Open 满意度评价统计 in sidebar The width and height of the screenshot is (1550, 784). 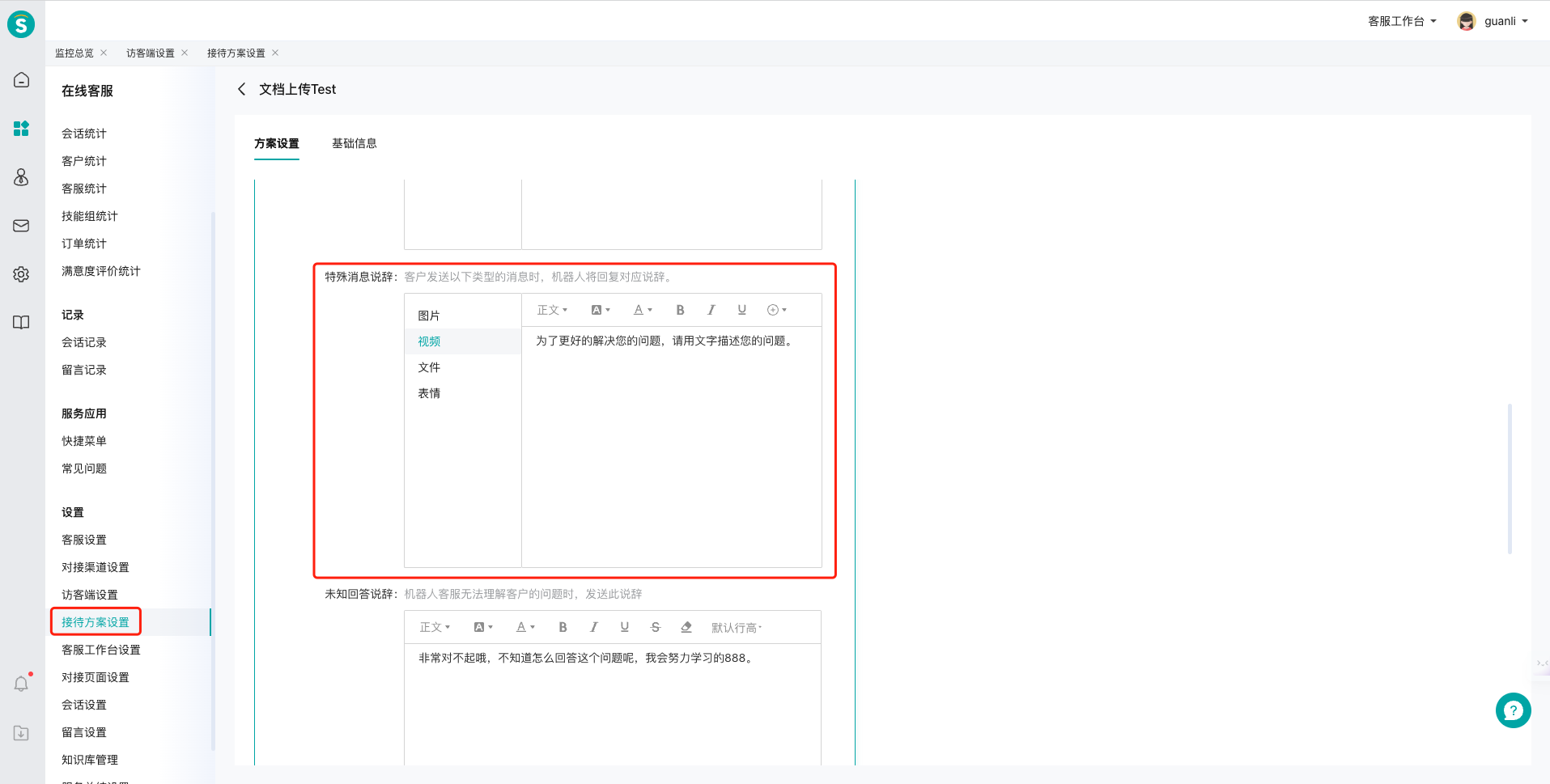pos(101,271)
